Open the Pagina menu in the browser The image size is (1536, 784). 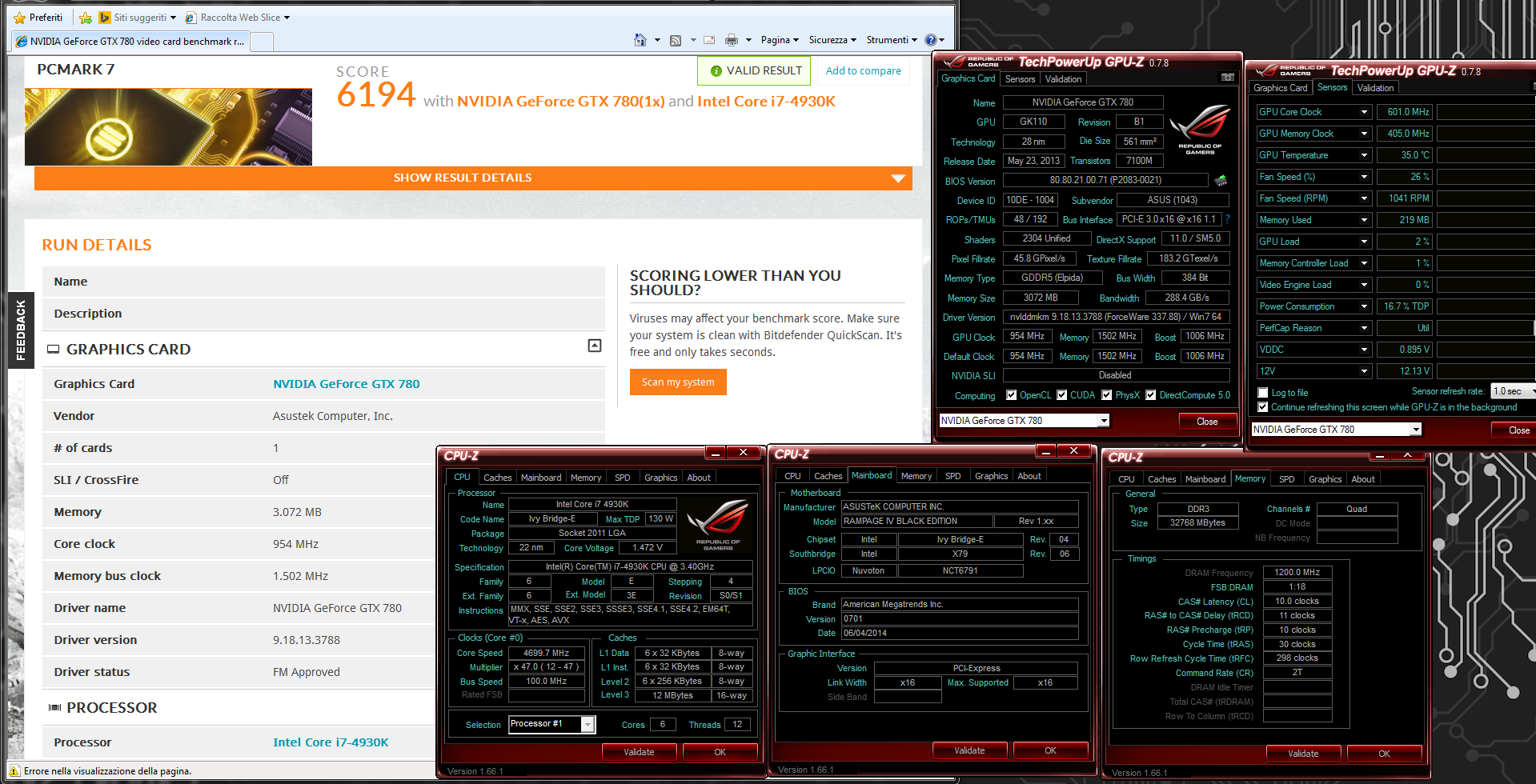[x=780, y=40]
